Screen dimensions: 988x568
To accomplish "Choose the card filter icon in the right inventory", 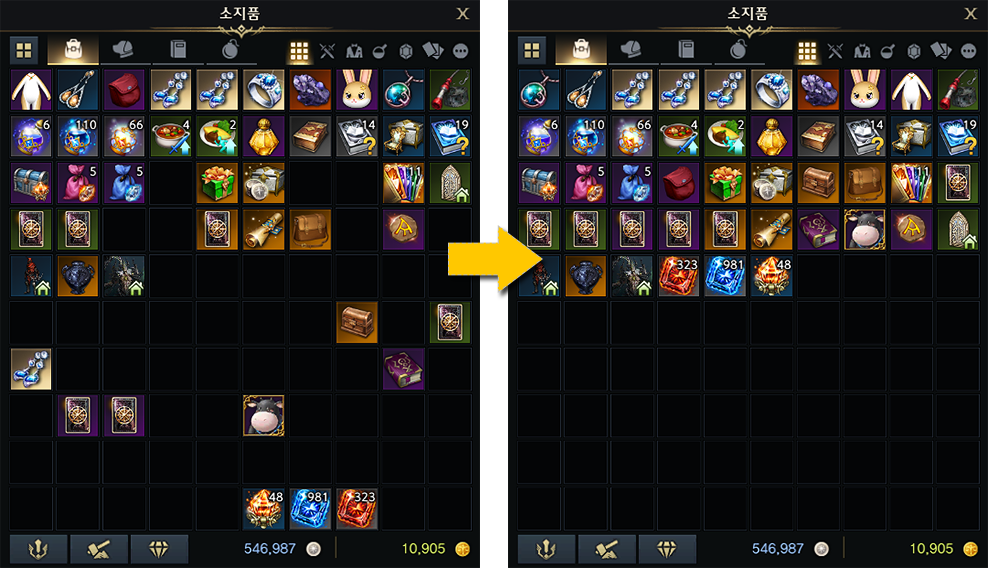I will (941, 50).
